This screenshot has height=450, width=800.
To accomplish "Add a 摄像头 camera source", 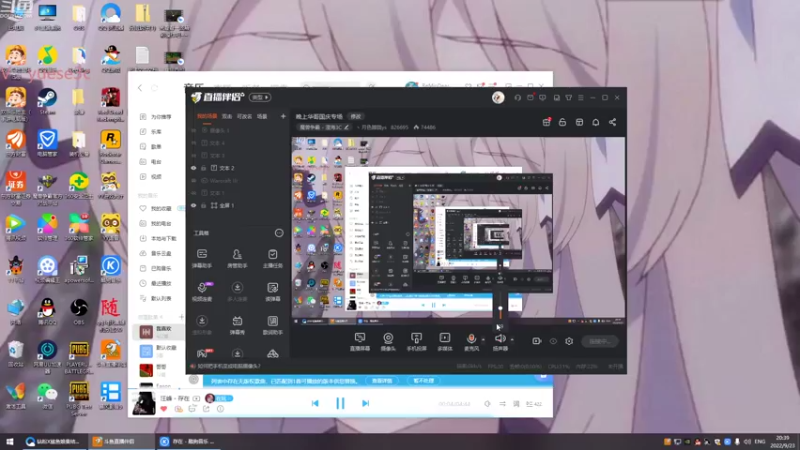I will pyautogui.click(x=388, y=341).
